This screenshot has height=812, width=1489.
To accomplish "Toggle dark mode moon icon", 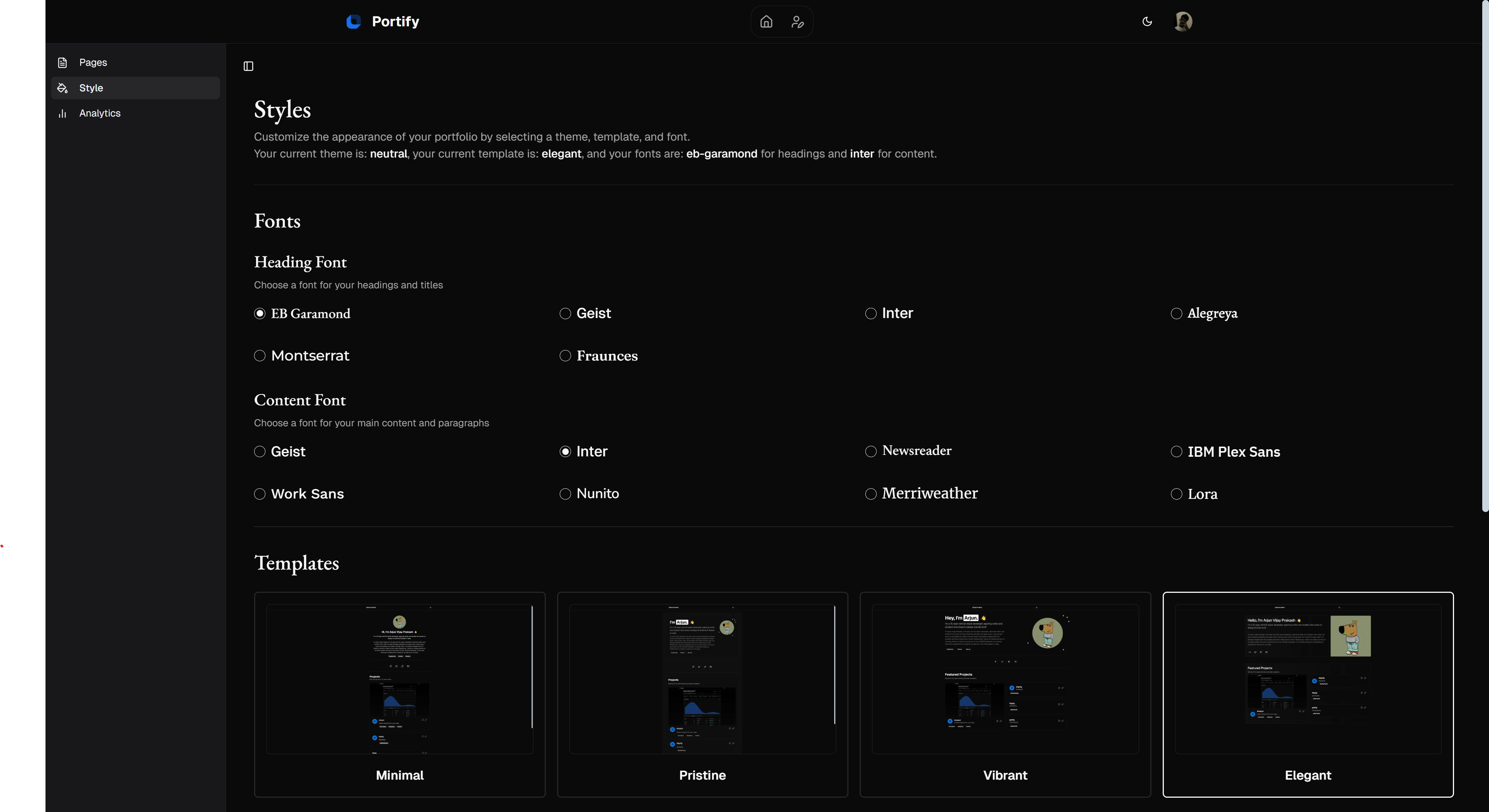I will 1147,21.
